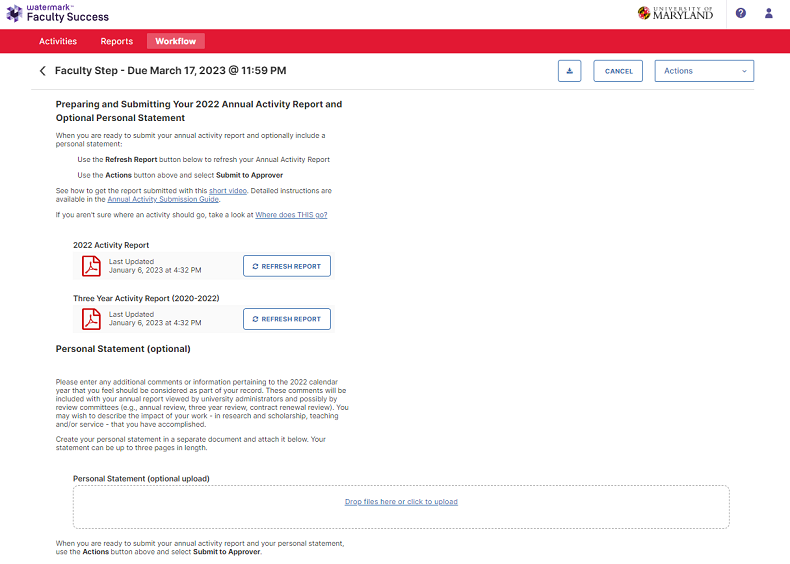
Task: Open the short video link
Action: pos(229,190)
